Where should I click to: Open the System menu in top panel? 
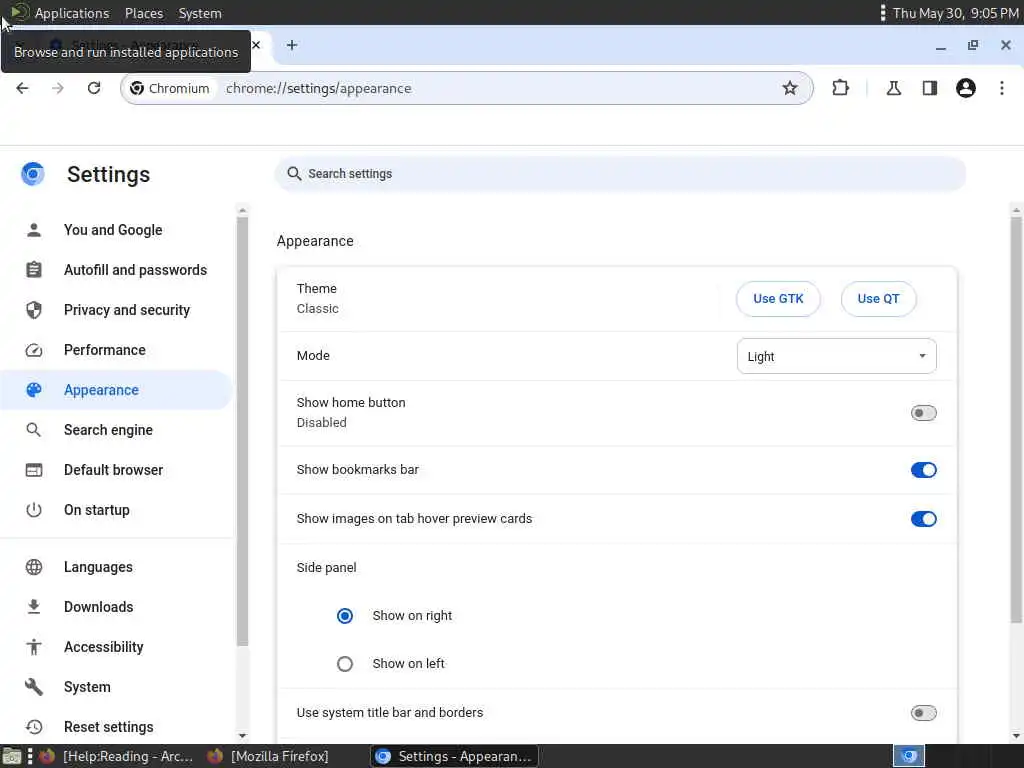pos(200,13)
